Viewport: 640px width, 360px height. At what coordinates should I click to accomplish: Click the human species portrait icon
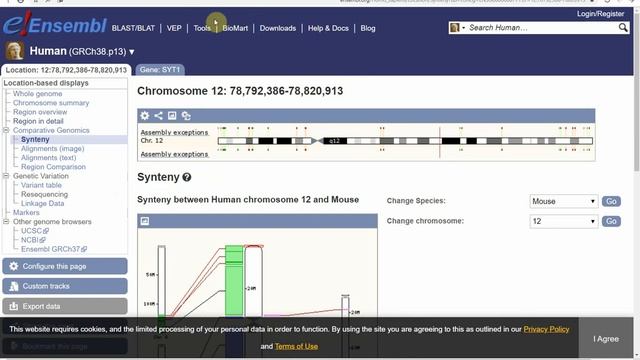(14, 51)
